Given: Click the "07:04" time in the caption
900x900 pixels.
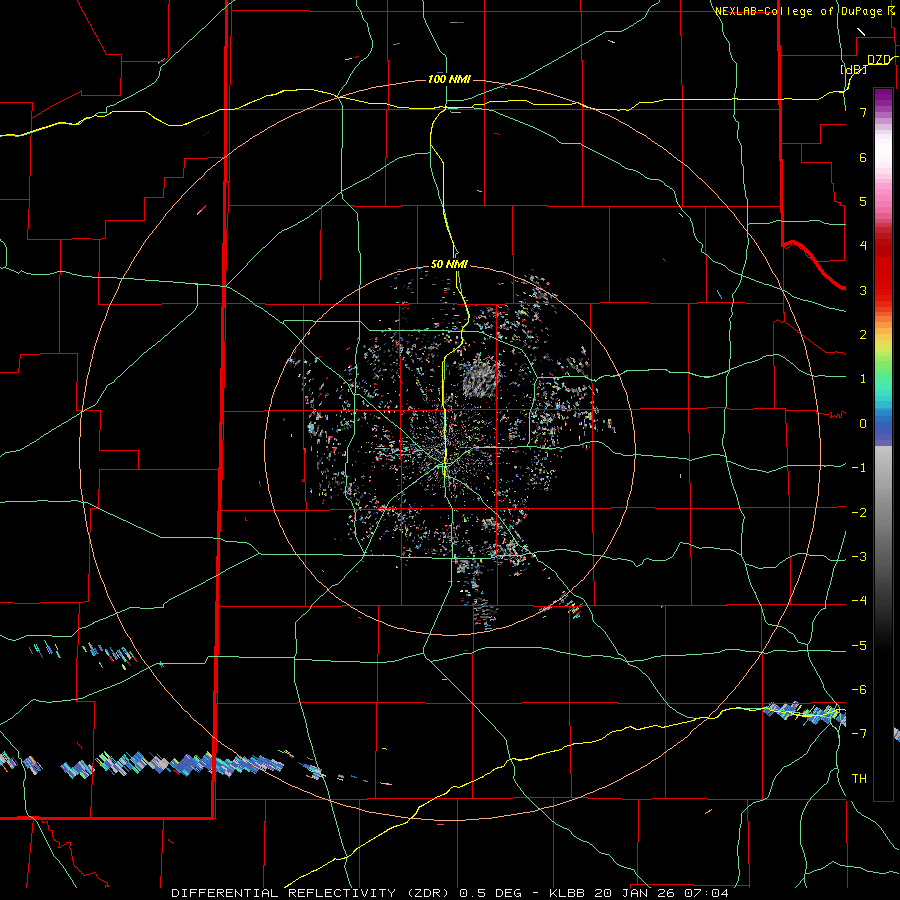Looking at the screenshot, I should point(706,893).
